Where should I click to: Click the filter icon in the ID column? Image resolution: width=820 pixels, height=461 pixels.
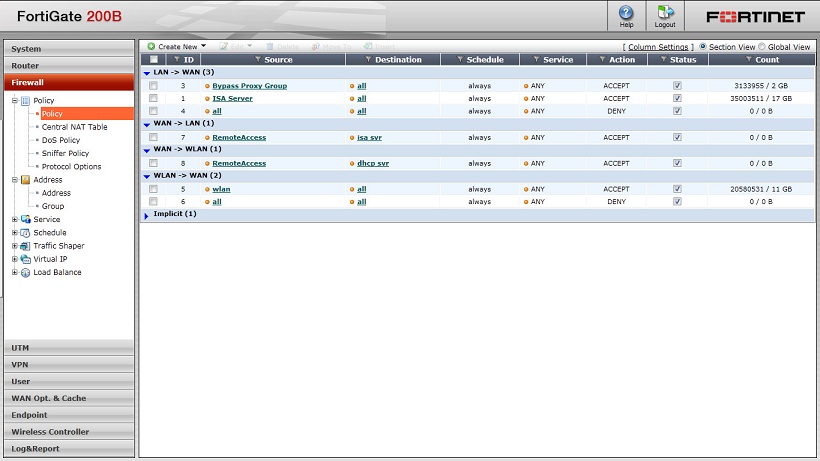pos(177,60)
